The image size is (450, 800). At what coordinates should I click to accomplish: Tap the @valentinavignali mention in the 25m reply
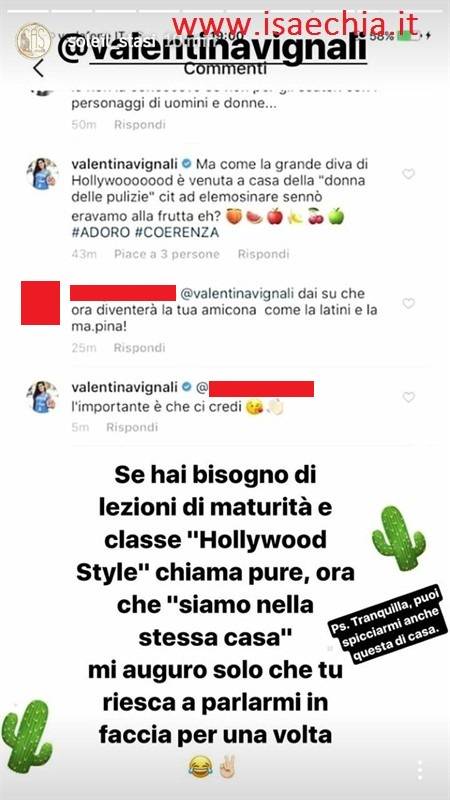point(236,294)
